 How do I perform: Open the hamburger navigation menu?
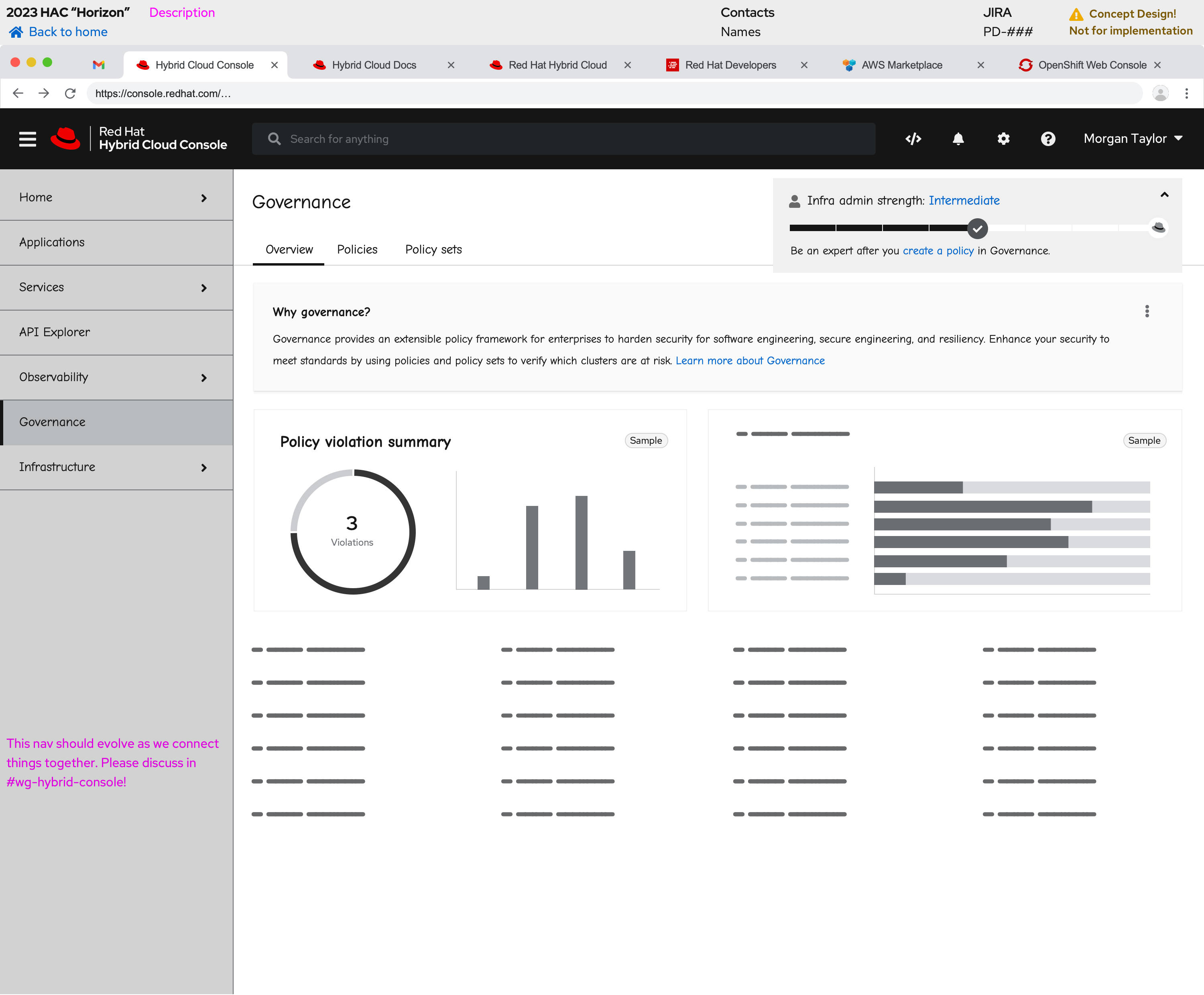coord(28,139)
